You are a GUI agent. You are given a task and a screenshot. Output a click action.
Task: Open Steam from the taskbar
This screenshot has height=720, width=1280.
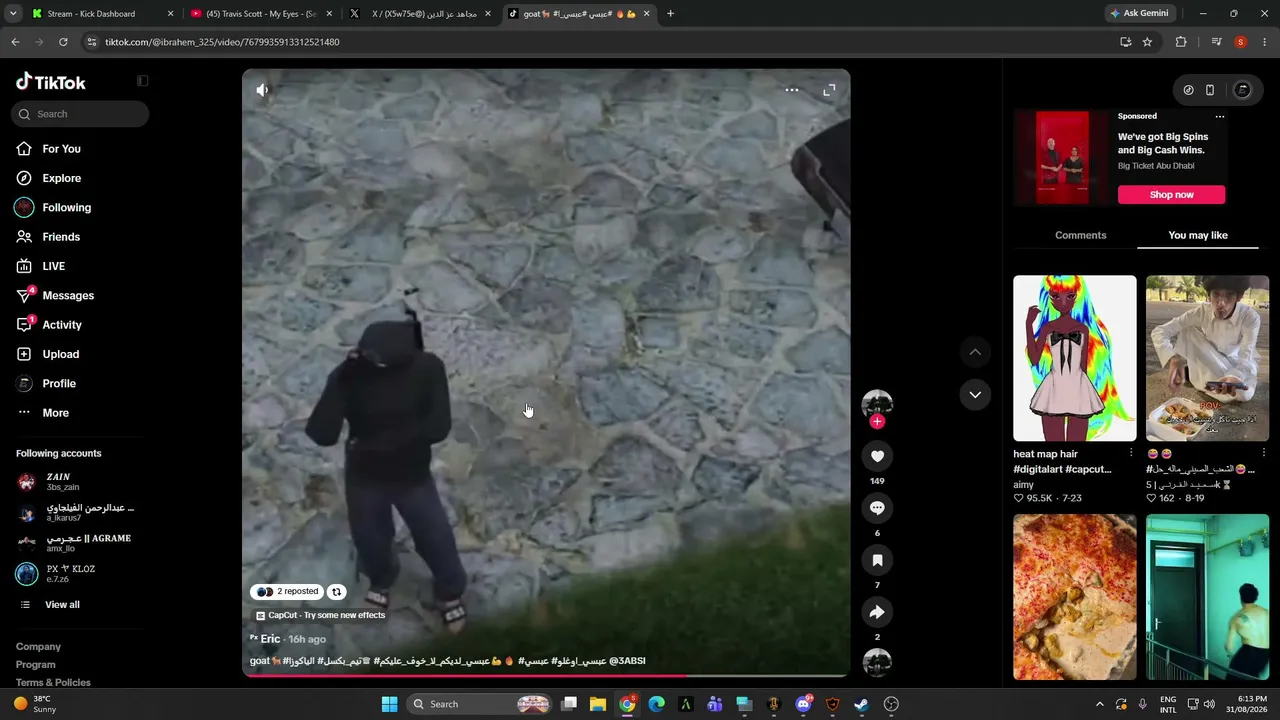click(x=861, y=704)
